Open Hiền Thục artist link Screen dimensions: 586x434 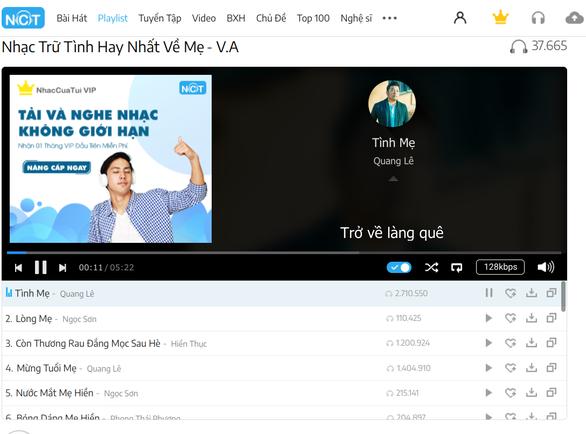[x=189, y=344]
